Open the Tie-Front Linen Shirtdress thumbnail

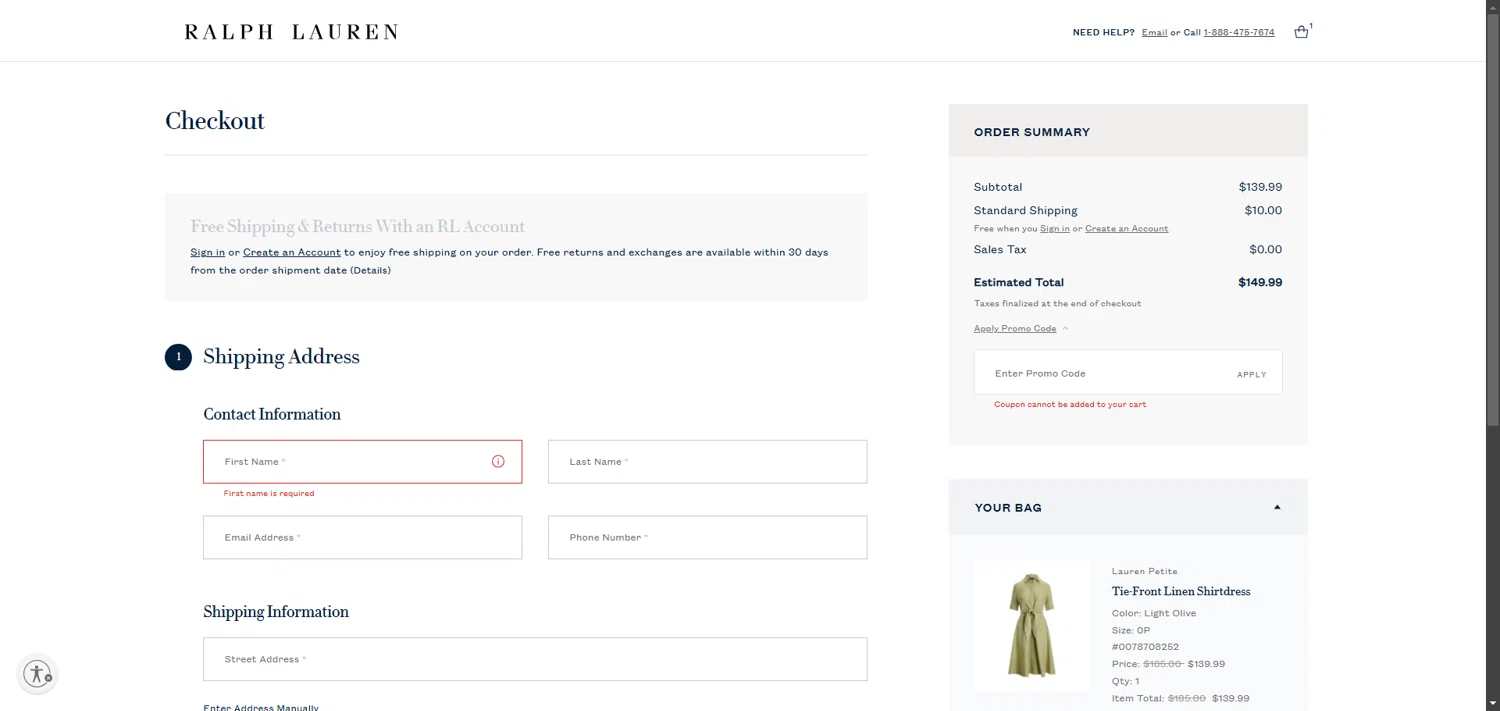(x=1031, y=626)
